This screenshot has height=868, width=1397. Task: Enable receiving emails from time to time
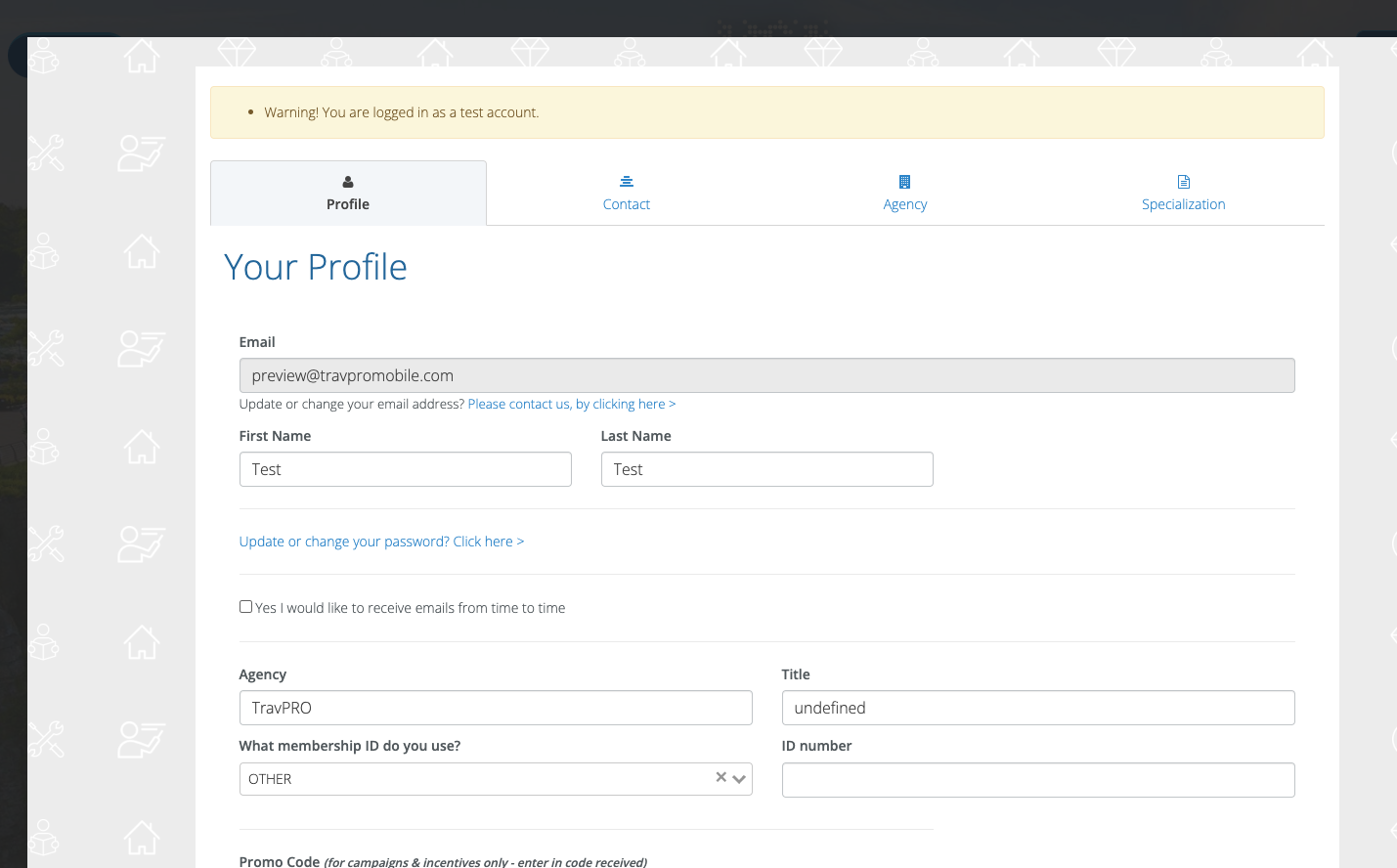[246, 607]
